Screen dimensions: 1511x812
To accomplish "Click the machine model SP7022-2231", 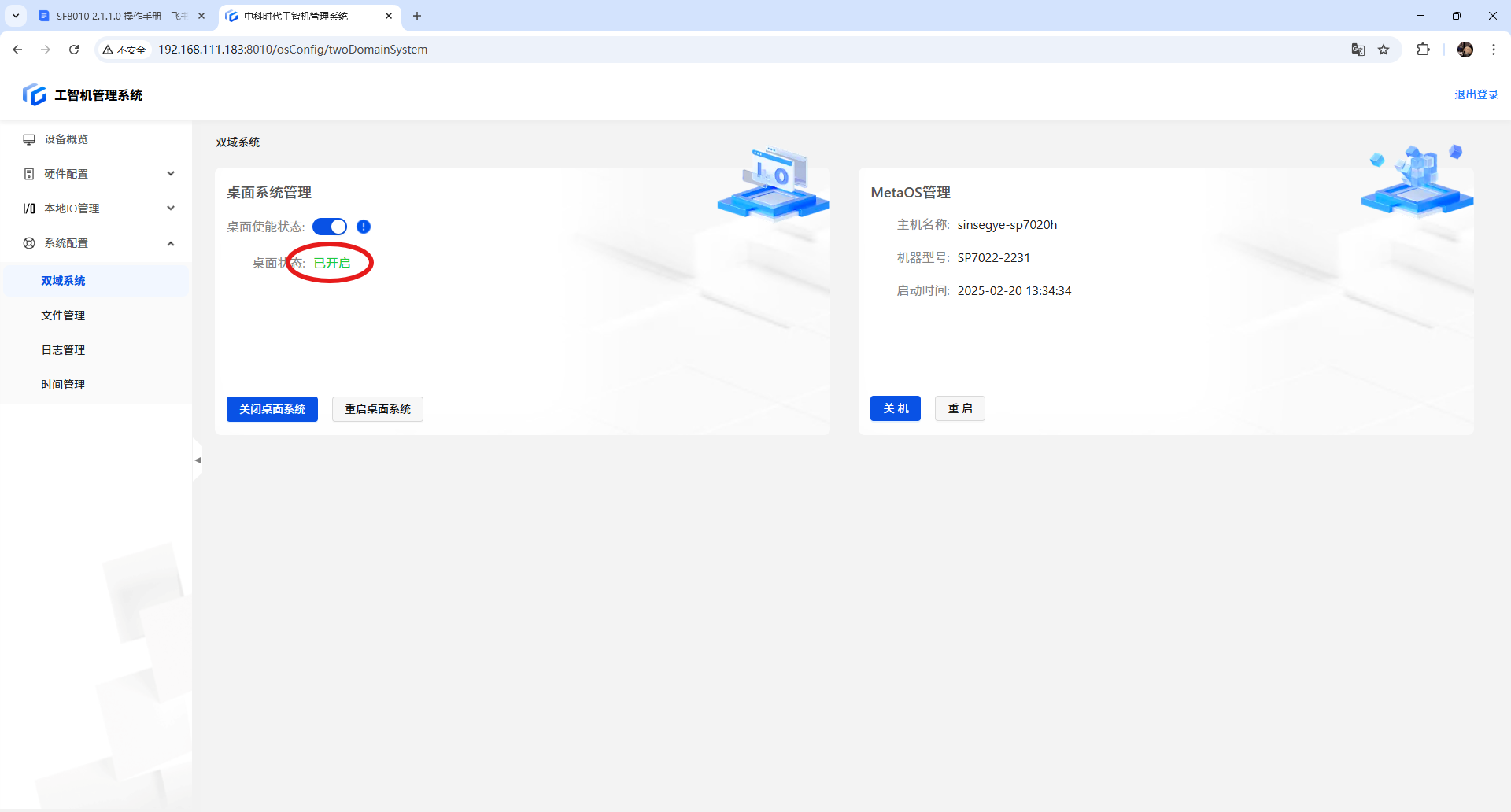I will click(x=994, y=258).
